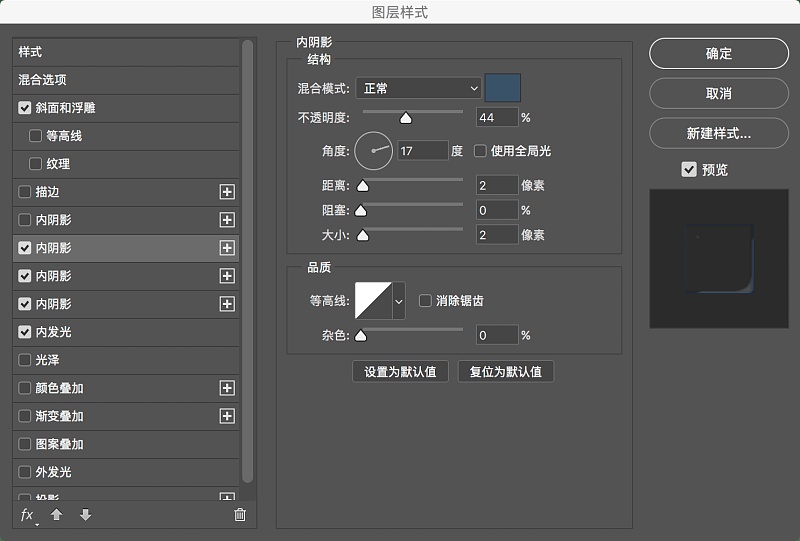This screenshot has height=541, width=800.
Task: Click the plus icon beside 渐变叠加
Action: (x=227, y=416)
